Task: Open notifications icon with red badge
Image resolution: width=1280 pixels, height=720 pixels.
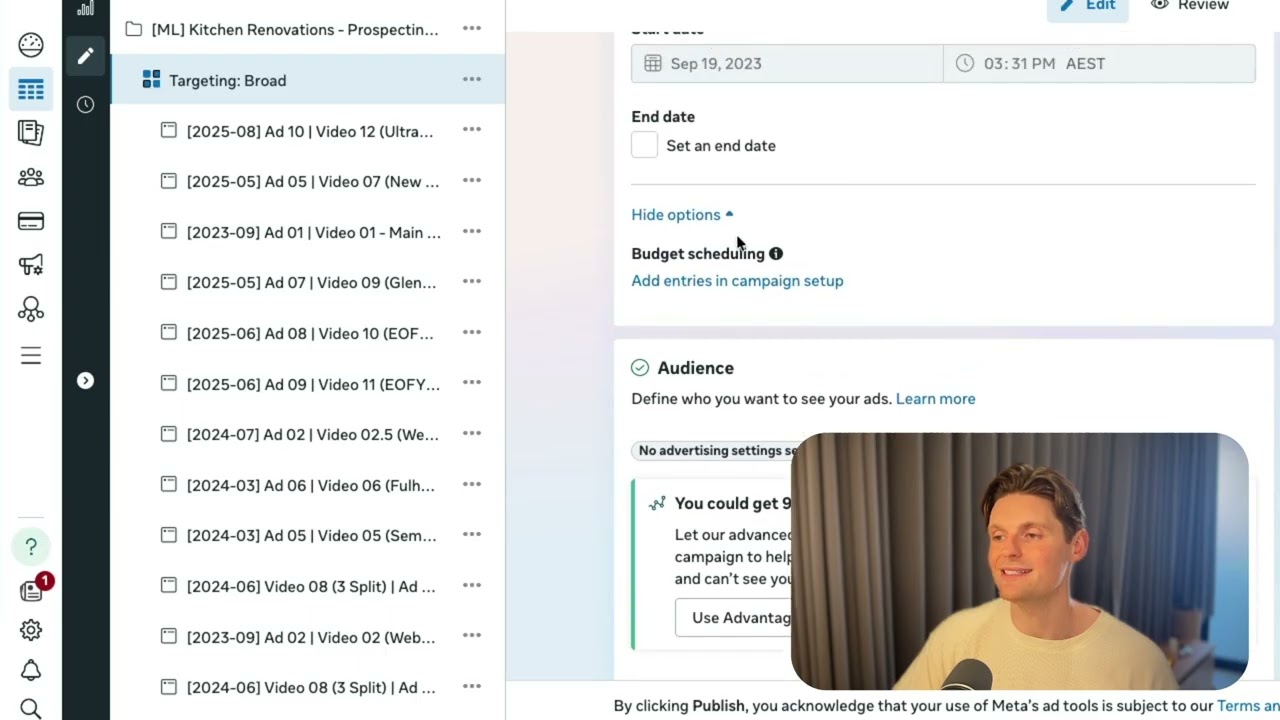Action: pos(33,589)
